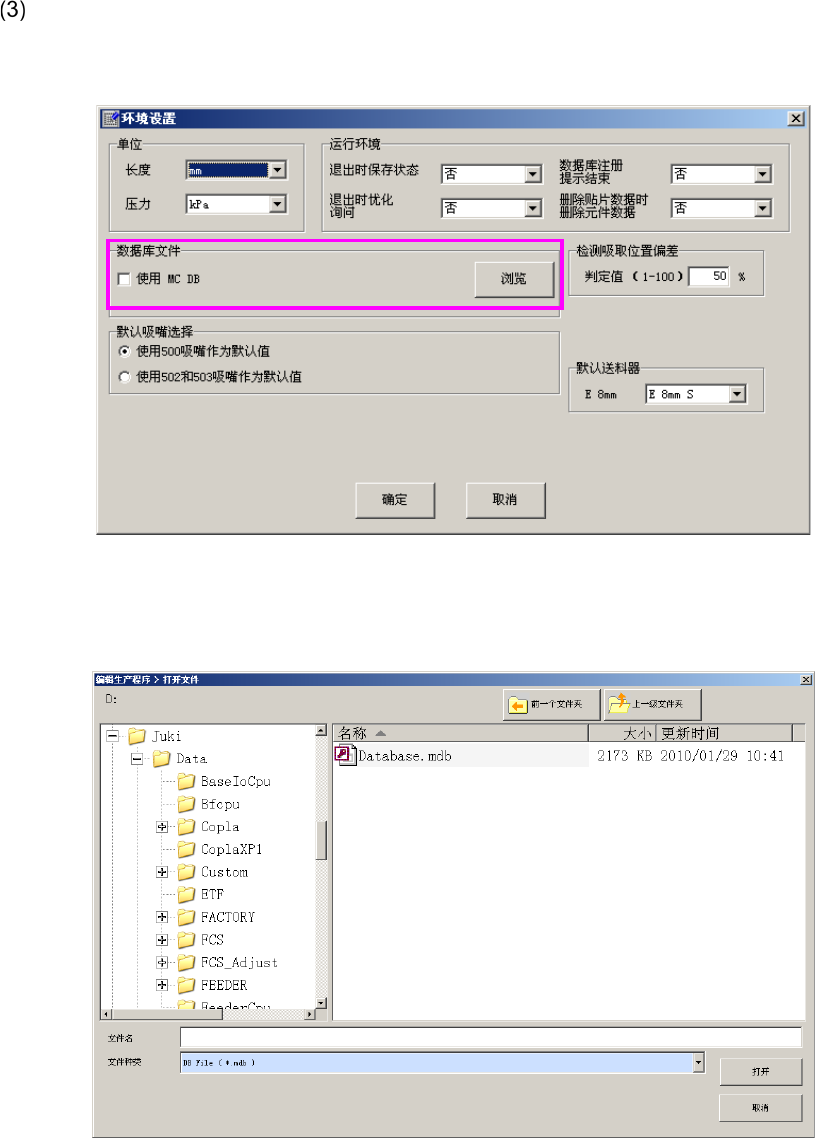Screen dimensions: 815x1138
Task: Open the 长度 unit dropdown
Action: [278, 171]
